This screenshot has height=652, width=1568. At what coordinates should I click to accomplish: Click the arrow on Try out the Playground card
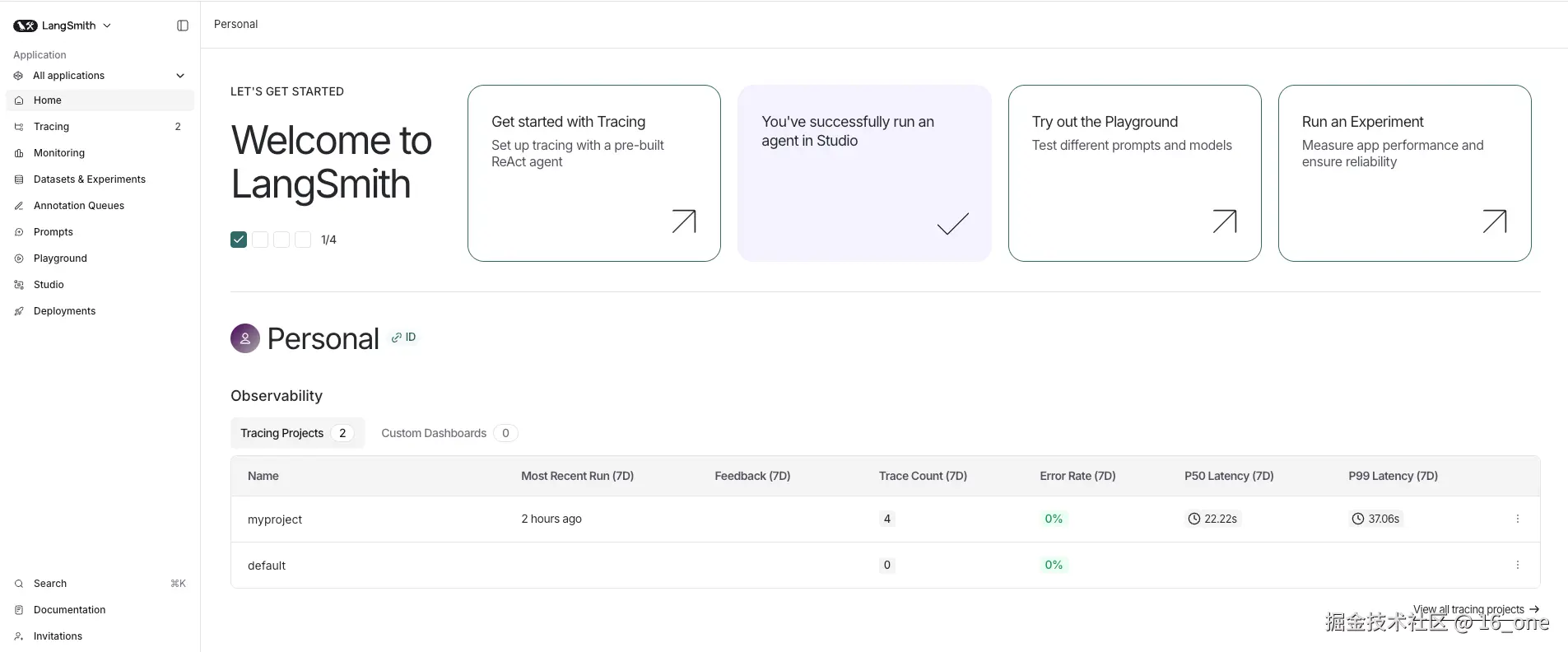click(1225, 221)
